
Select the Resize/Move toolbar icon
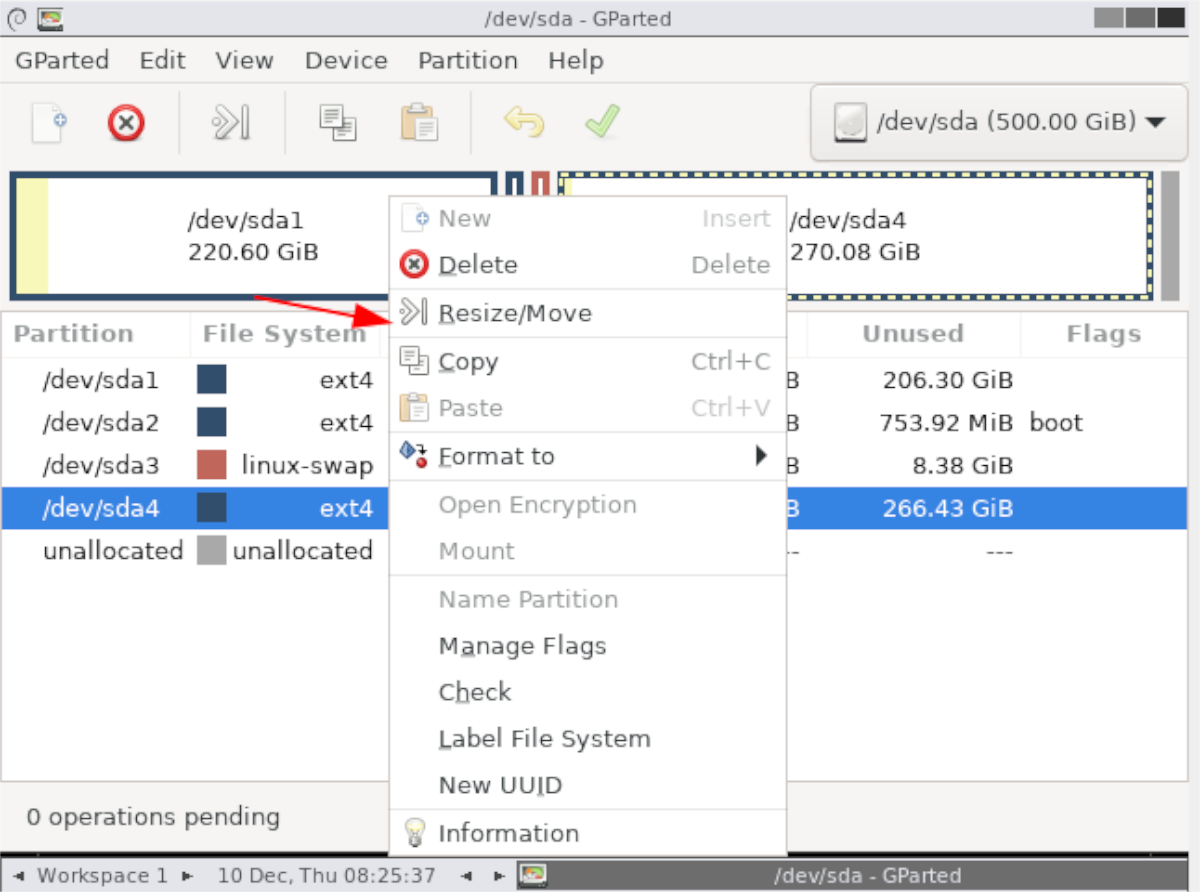(x=231, y=121)
